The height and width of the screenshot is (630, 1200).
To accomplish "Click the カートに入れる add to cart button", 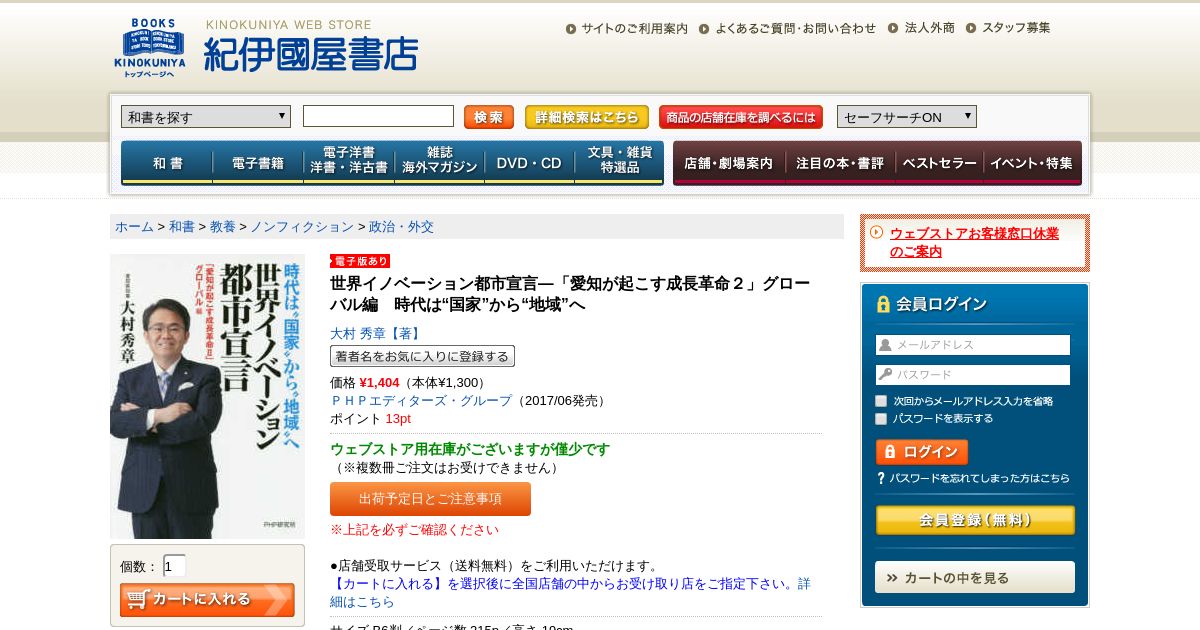I will pos(207,600).
